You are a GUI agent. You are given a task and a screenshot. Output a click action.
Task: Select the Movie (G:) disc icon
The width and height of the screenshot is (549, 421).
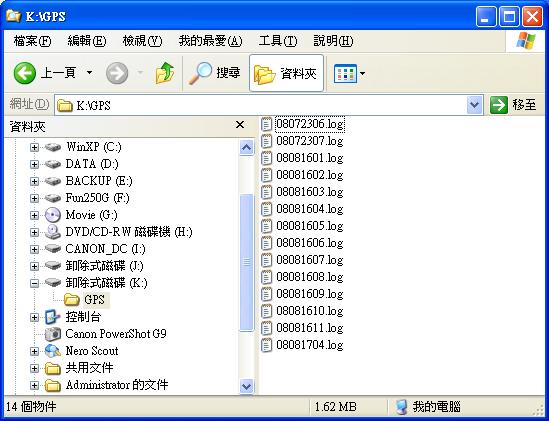coord(53,215)
